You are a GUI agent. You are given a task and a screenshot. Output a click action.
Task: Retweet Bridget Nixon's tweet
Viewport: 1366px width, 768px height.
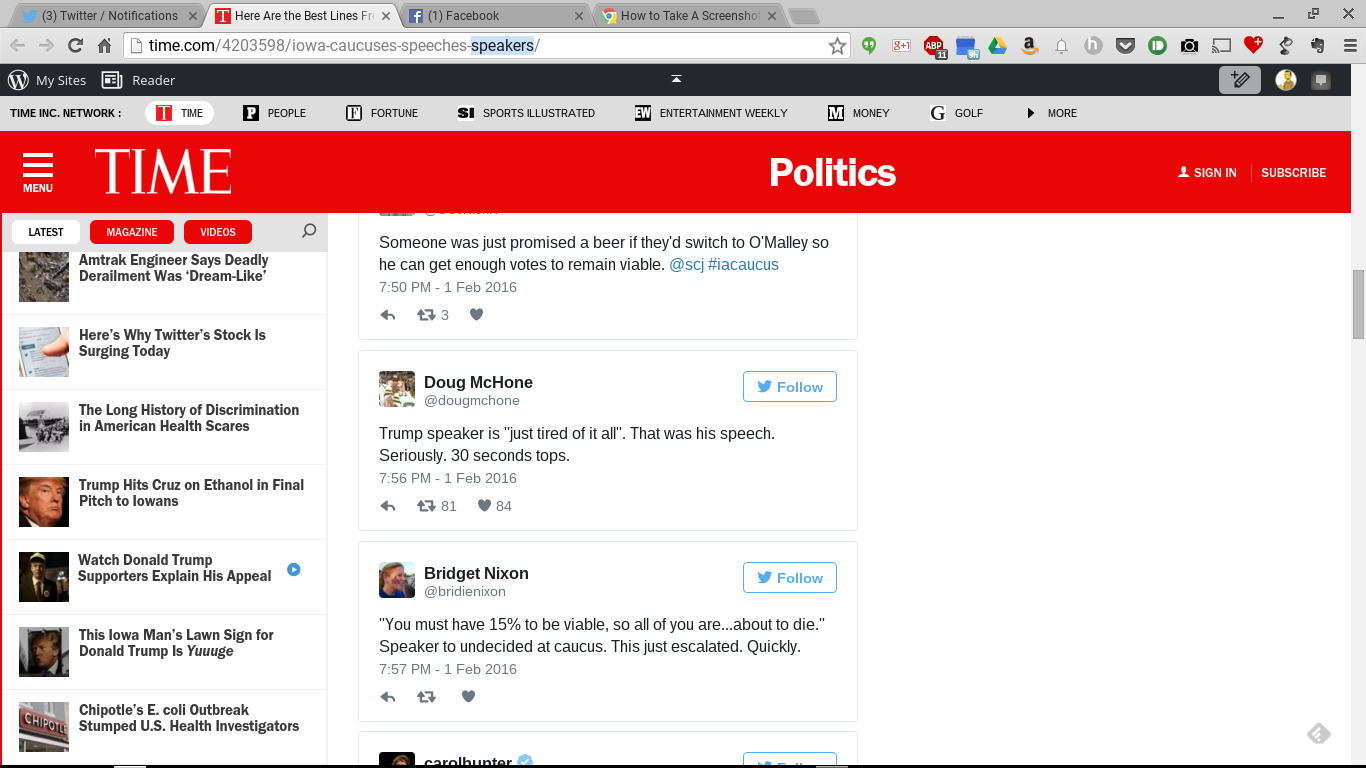[x=426, y=697]
